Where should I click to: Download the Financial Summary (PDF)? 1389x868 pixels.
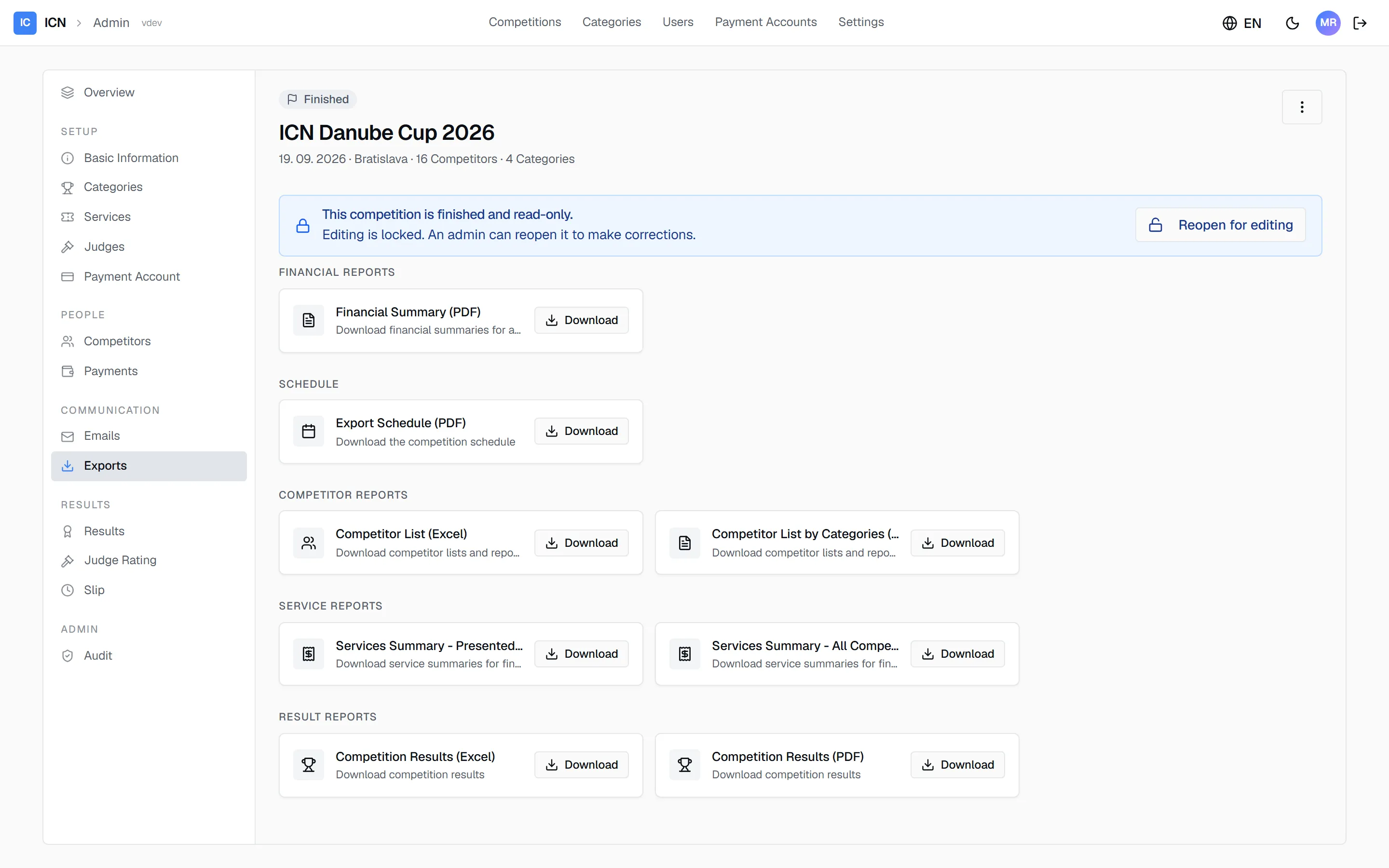(582, 320)
